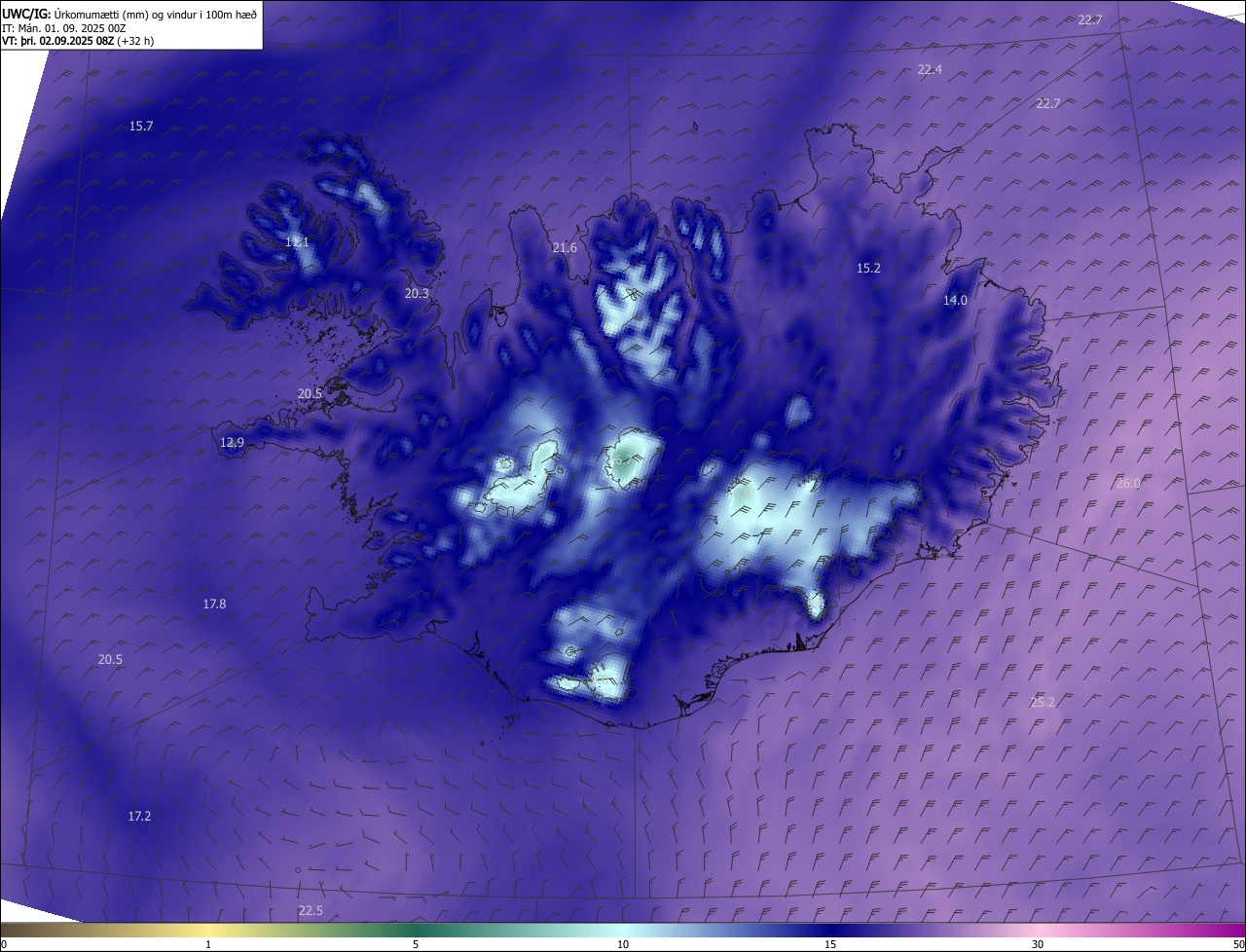Click the 26.0 wind value label
Viewport: 1246px width, 952px height.
click(1127, 484)
